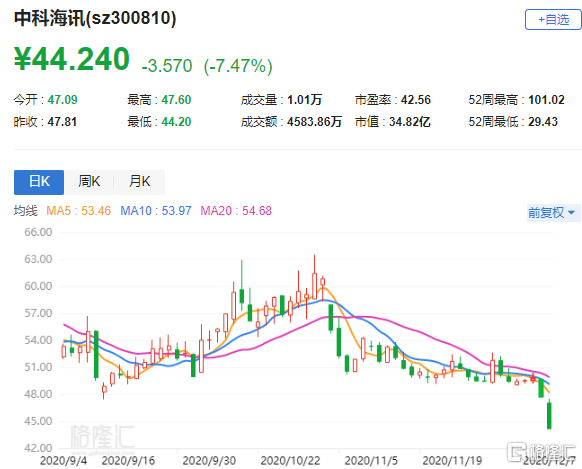Click the 2020/9/30 date axis label
Screen dimensions: 582x469
209,461
